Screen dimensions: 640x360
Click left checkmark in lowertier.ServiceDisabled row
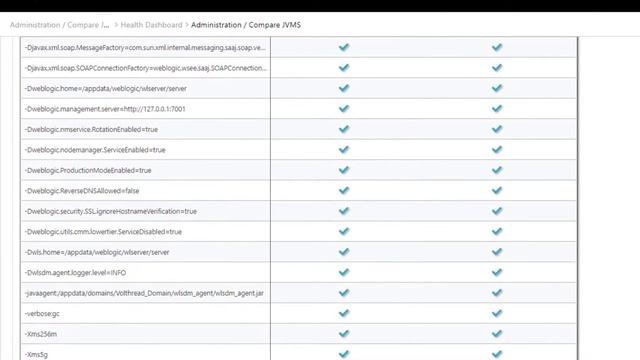pyautogui.click(x=344, y=231)
